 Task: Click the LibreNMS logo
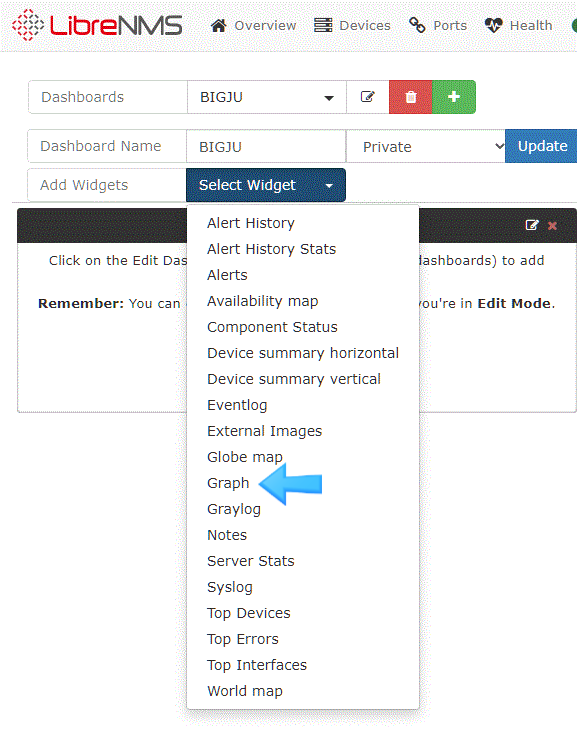tap(97, 25)
